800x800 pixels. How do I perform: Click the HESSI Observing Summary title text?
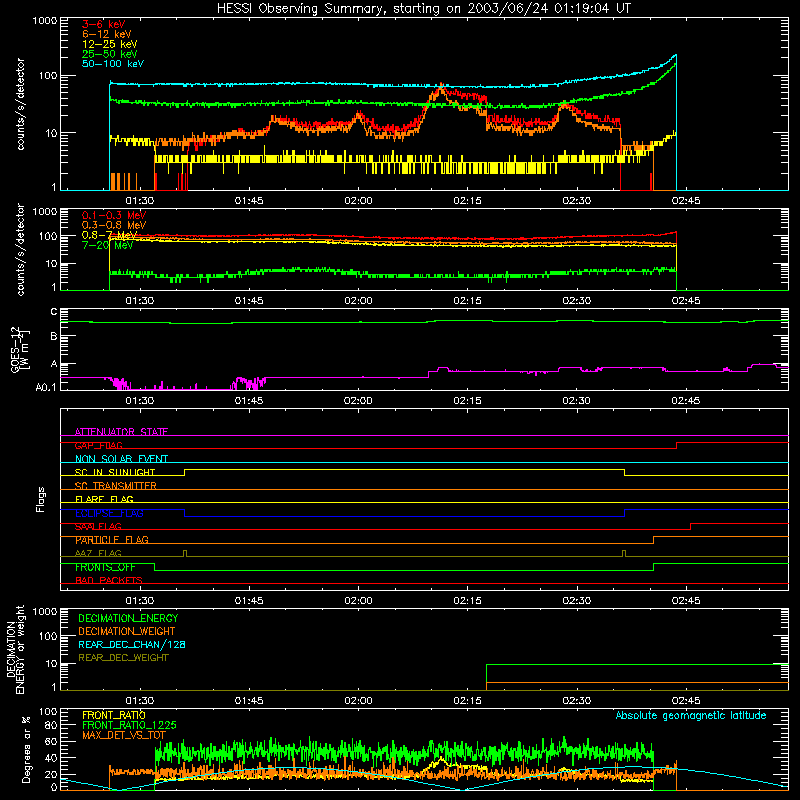point(423,9)
